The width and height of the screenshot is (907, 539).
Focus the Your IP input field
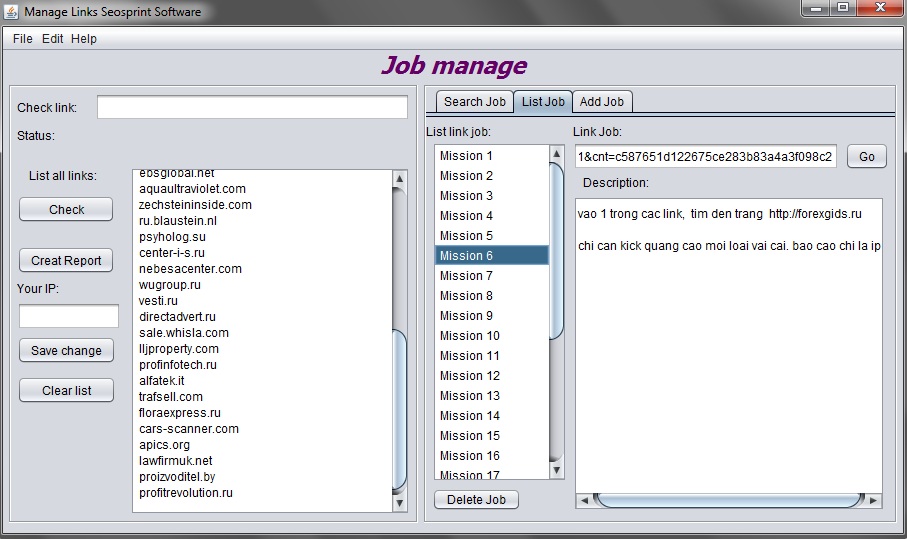(x=69, y=316)
